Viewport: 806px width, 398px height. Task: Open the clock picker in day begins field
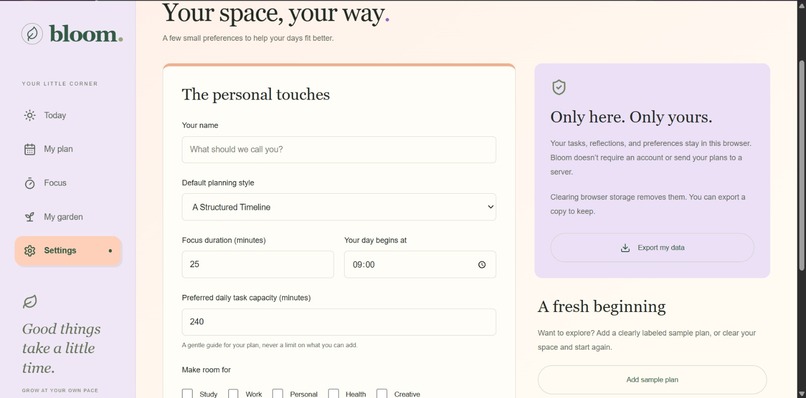point(482,265)
